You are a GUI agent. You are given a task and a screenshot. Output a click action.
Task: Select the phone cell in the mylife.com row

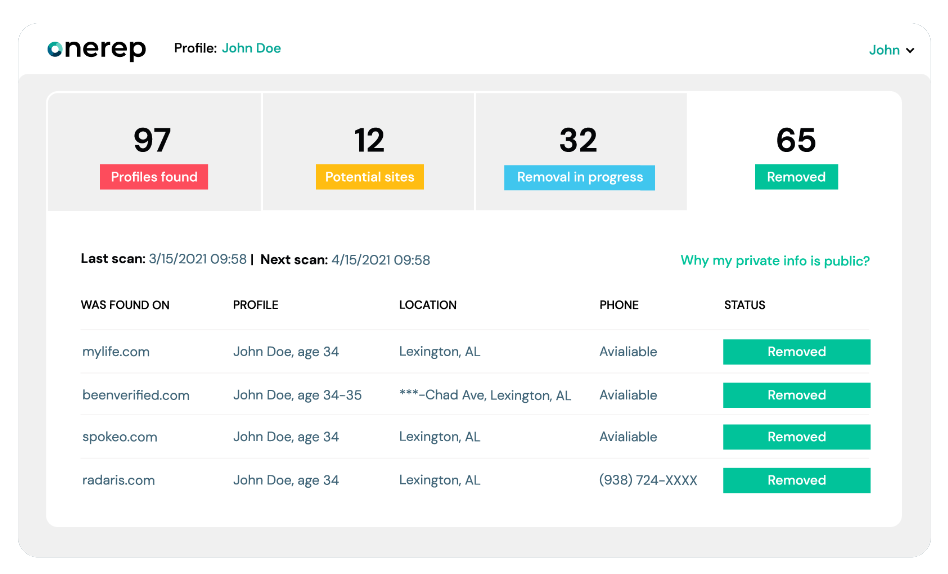click(628, 352)
